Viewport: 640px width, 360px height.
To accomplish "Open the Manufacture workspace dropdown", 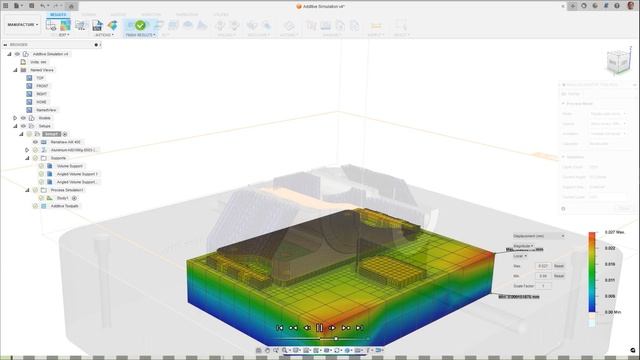I will coord(22,25).
